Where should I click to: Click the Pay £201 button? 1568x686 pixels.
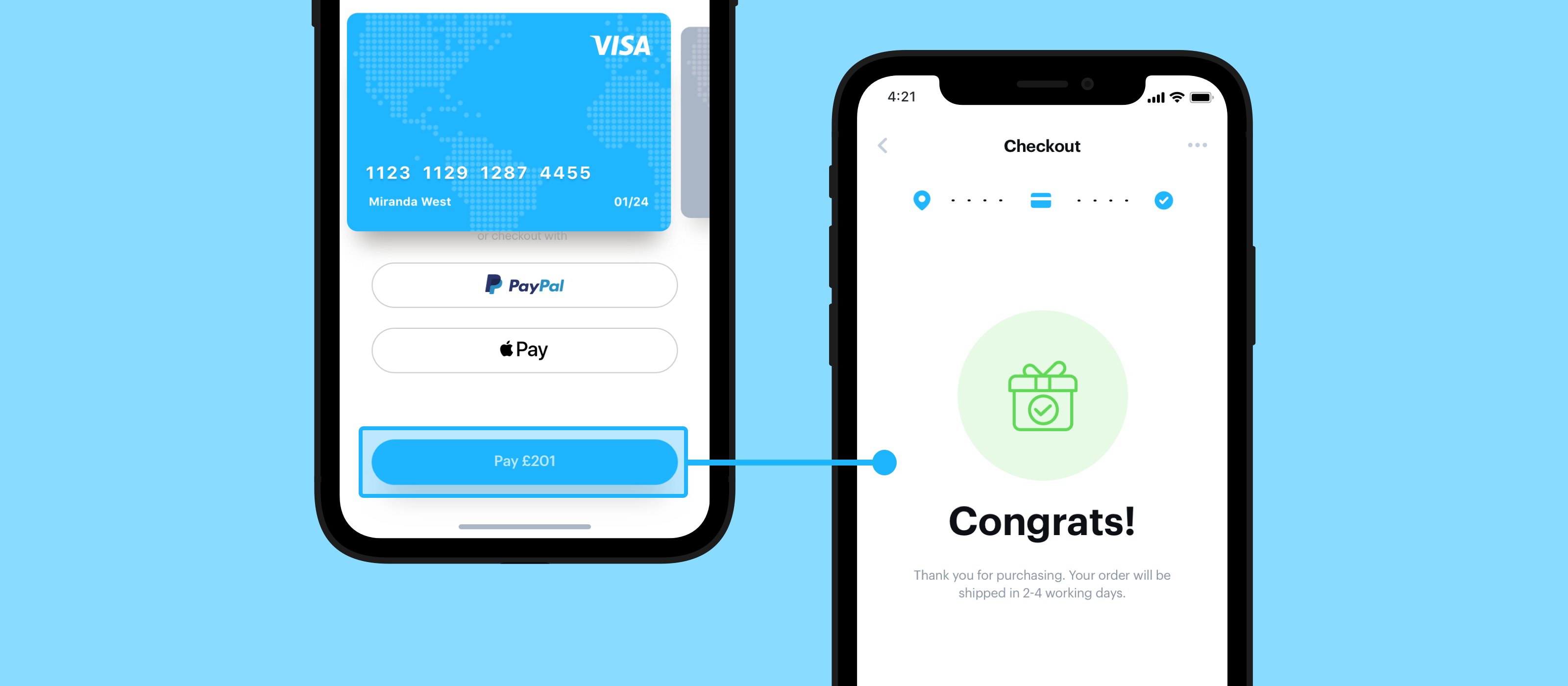coord(523,461)
